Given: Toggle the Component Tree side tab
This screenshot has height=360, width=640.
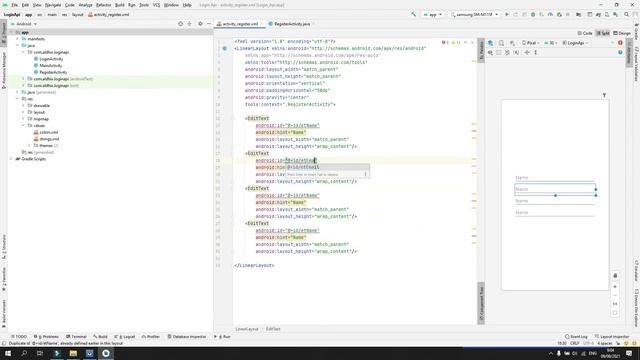Looking at the screenshot, I should click(x=481, y=303).
